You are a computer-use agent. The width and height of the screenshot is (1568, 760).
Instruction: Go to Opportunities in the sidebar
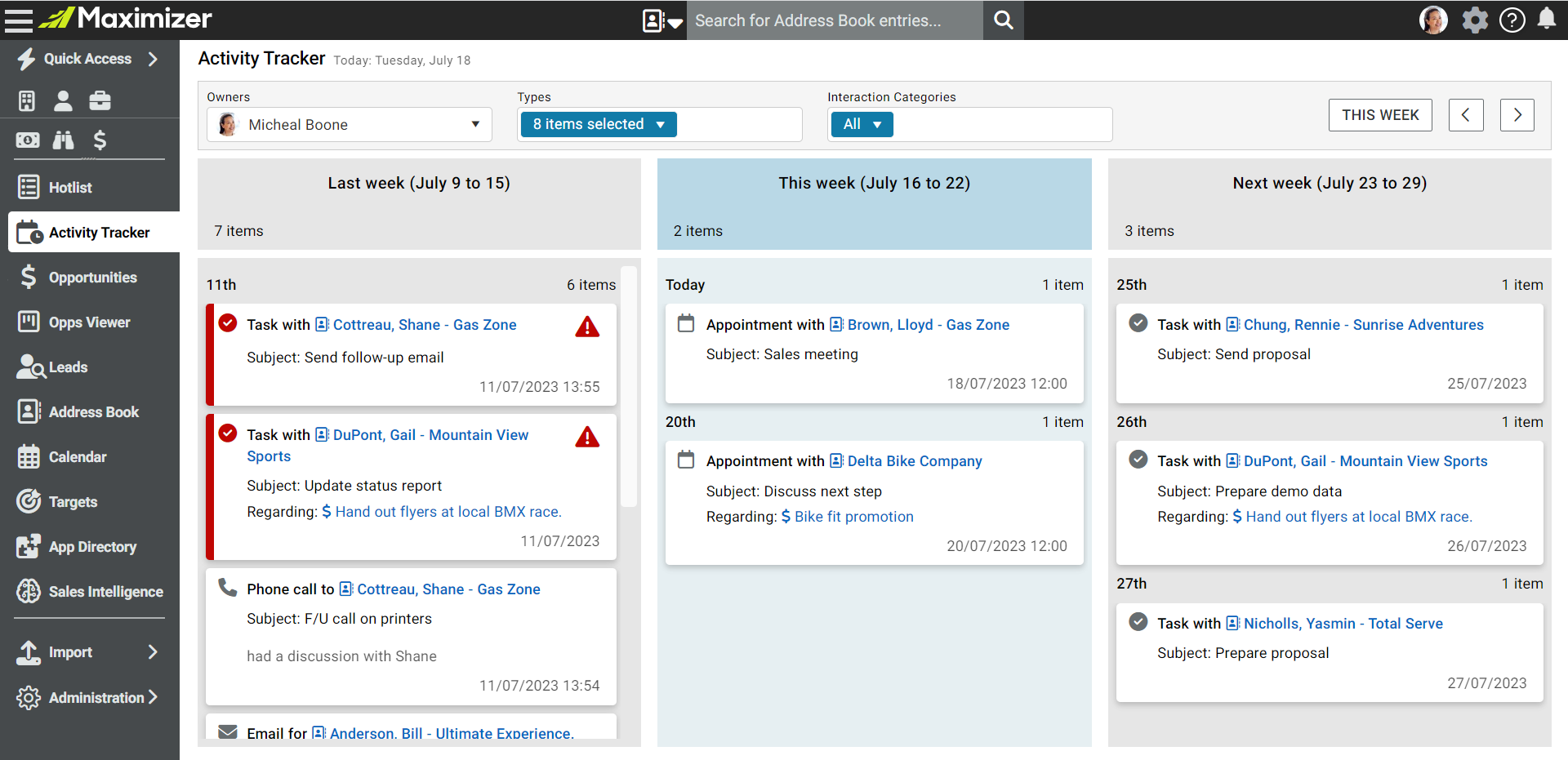tap(90, 277)
